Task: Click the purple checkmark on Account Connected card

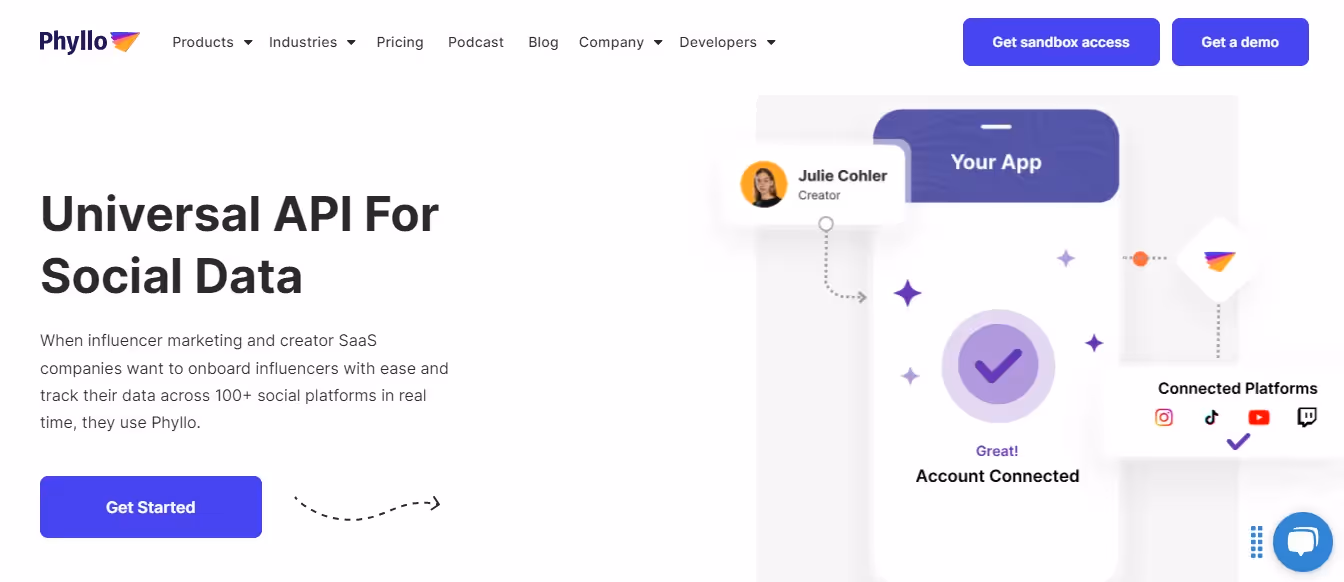Action: tap(997, 367)
